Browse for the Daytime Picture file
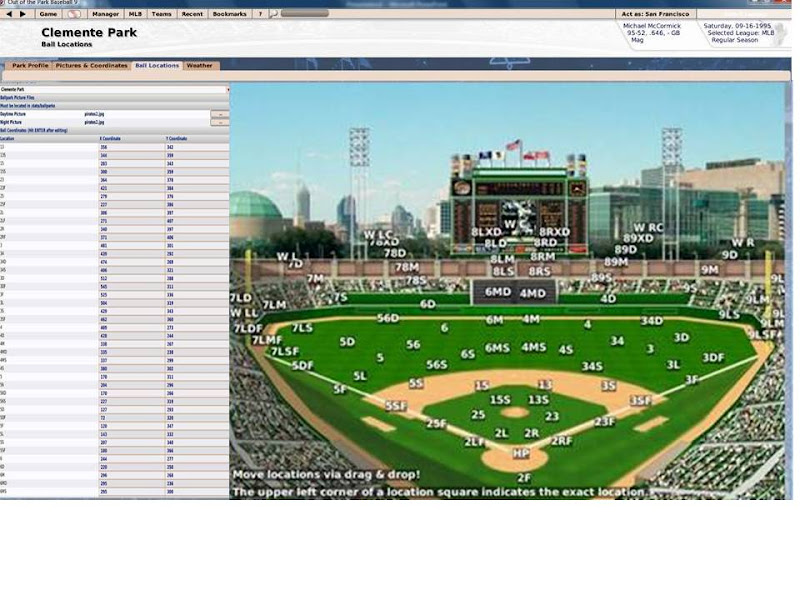The width and height of the screenshot is (800, 600). [x=220, y=114]
